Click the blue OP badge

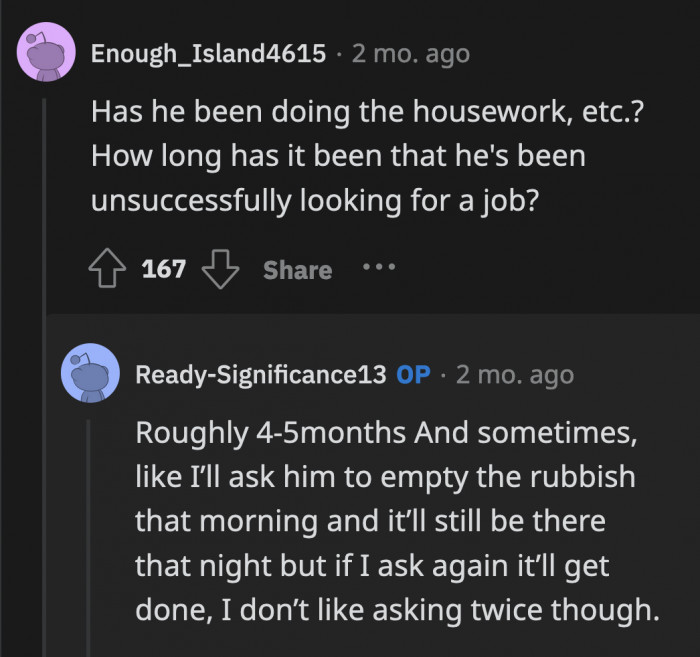pyautogui.click(x=414, y=375)
